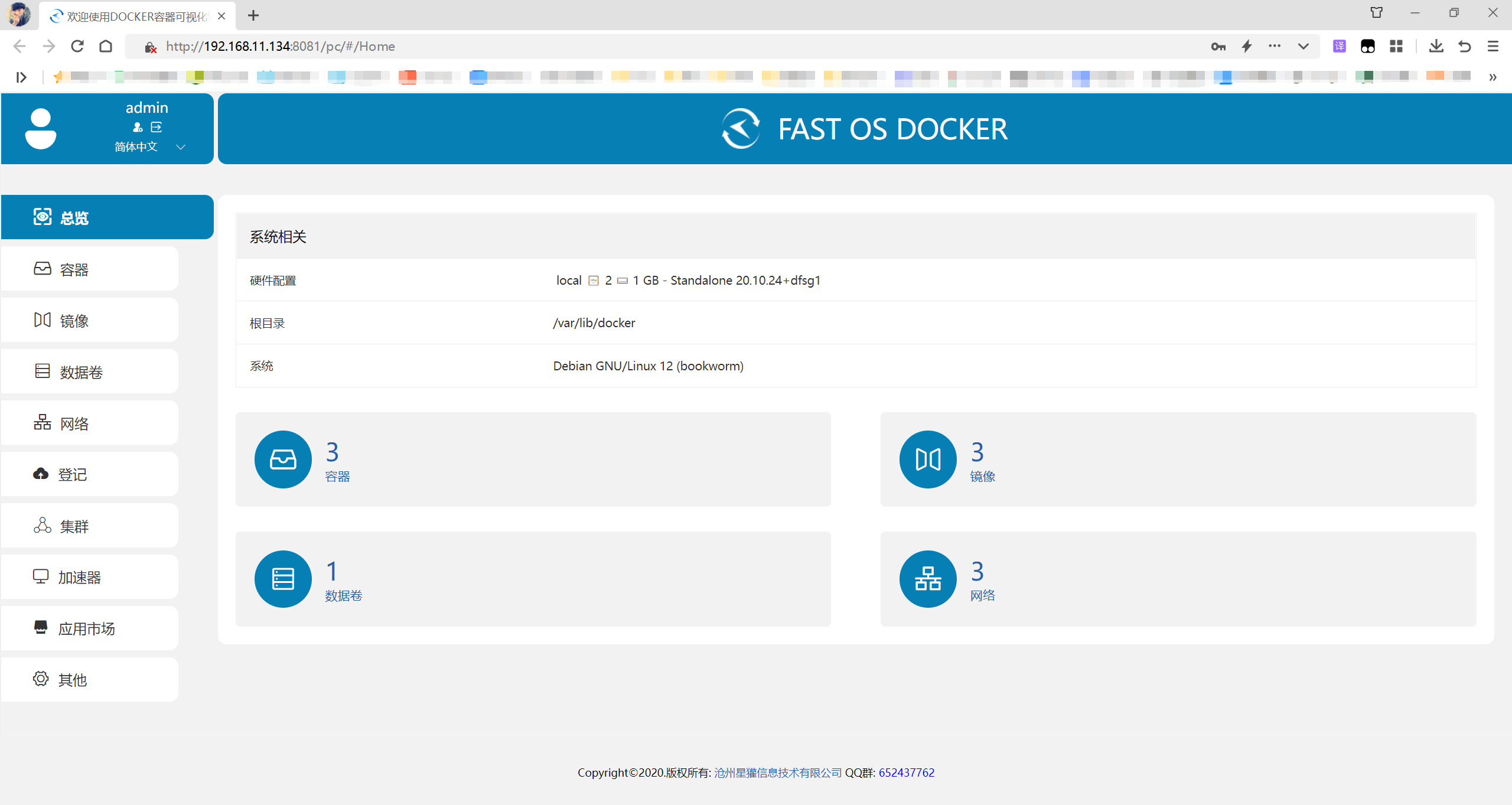Expand the 简体中文 language dropdown

coord(181,147)
